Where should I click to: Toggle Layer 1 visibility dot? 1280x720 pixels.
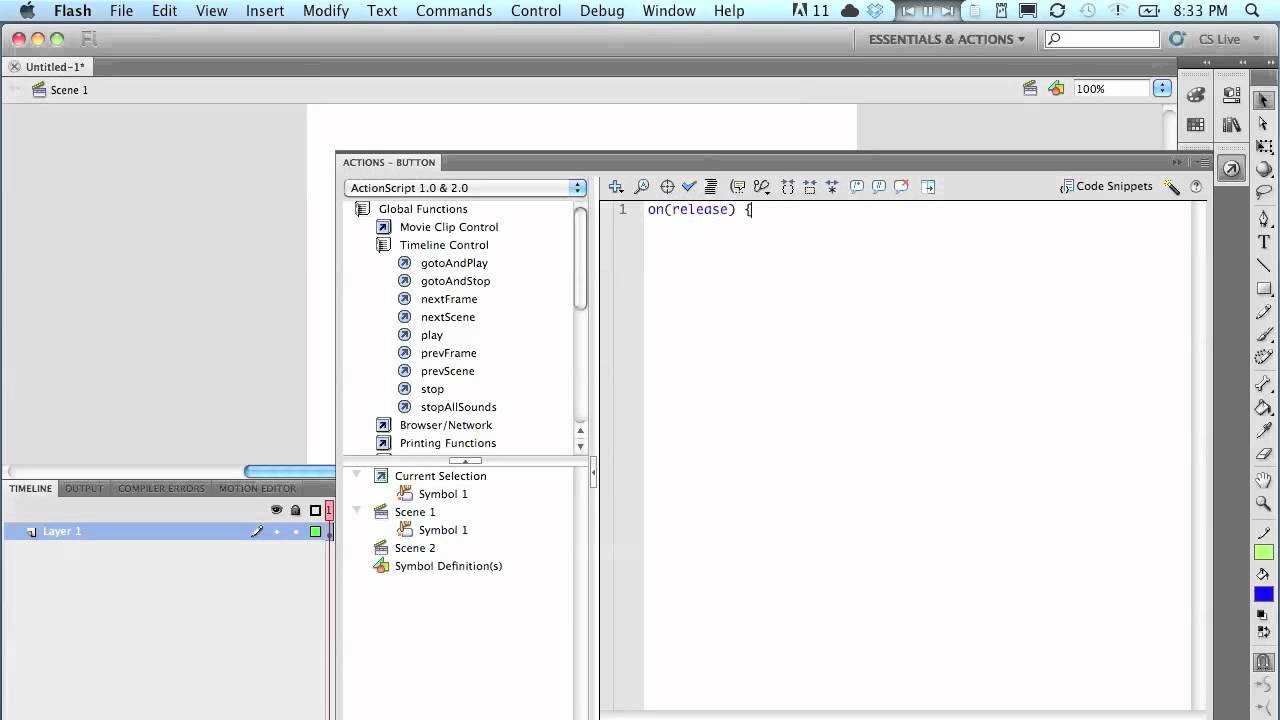click(277, 531)
